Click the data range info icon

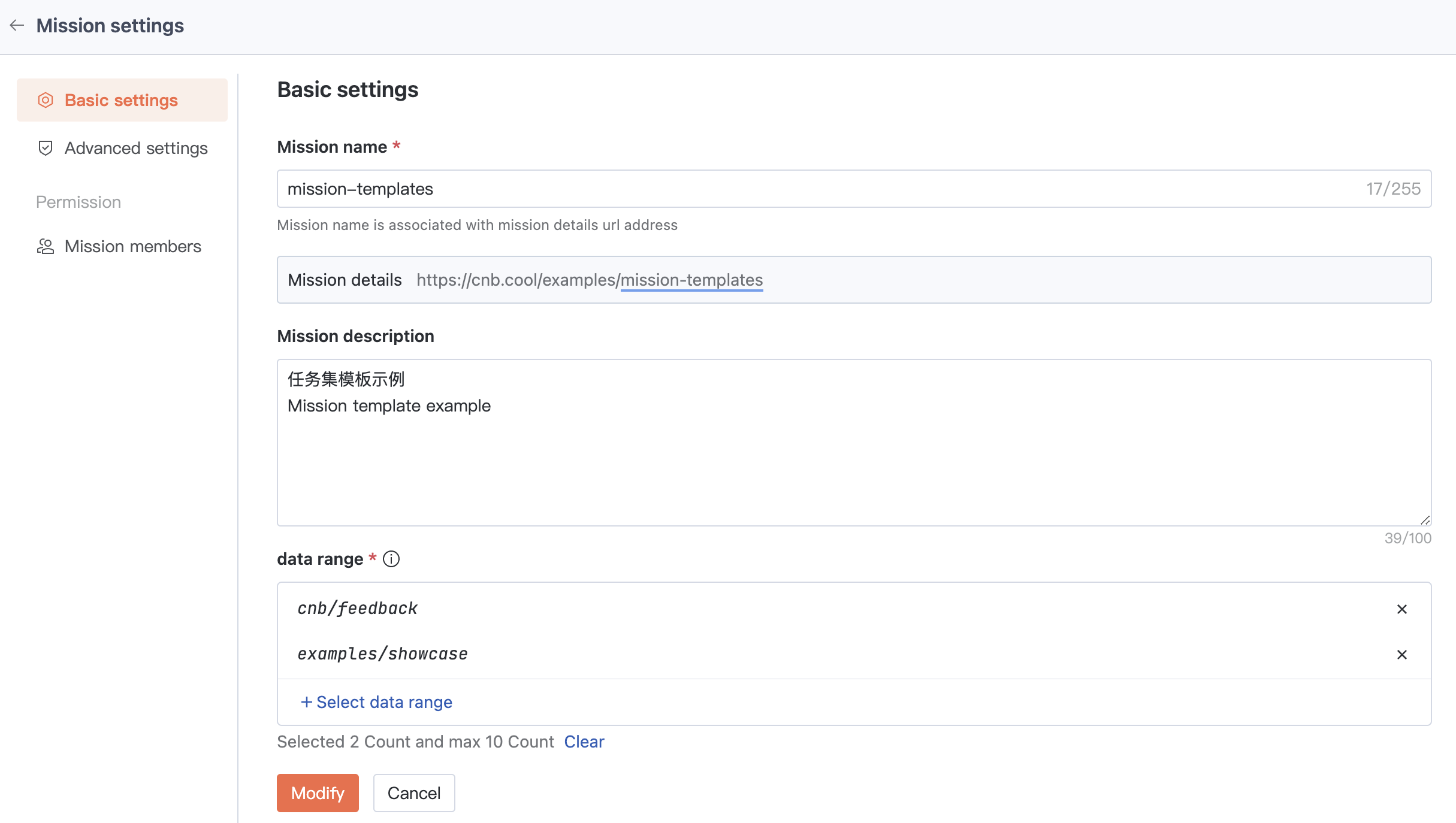click(391, 559)
